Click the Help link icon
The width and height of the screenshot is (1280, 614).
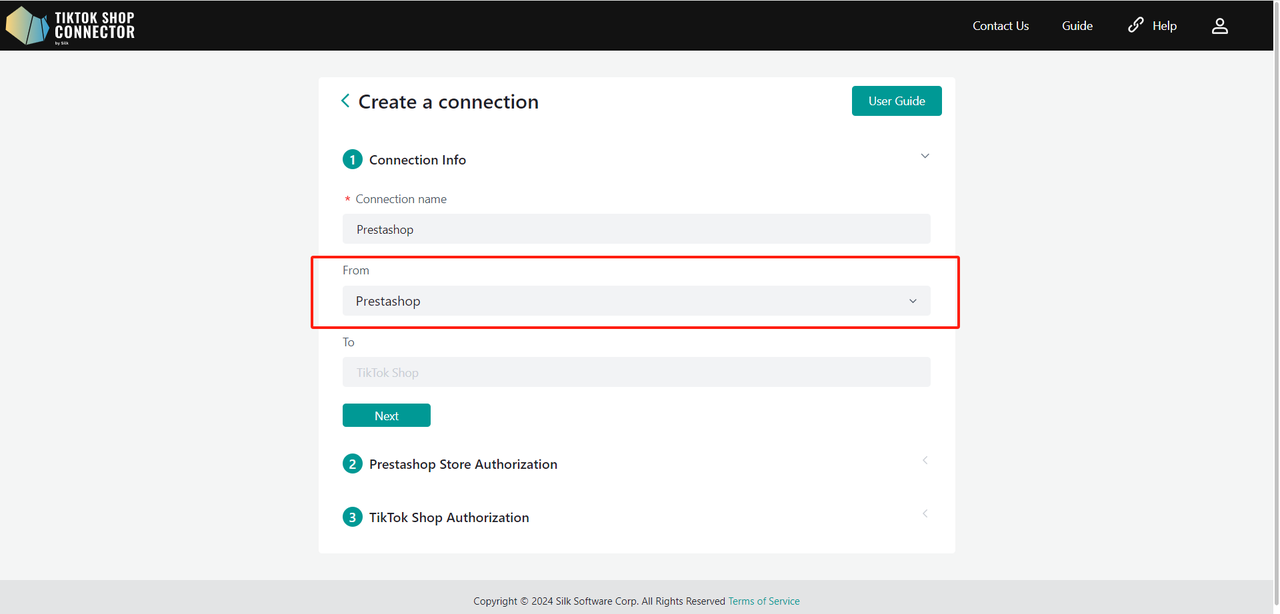click(1136, 25)
